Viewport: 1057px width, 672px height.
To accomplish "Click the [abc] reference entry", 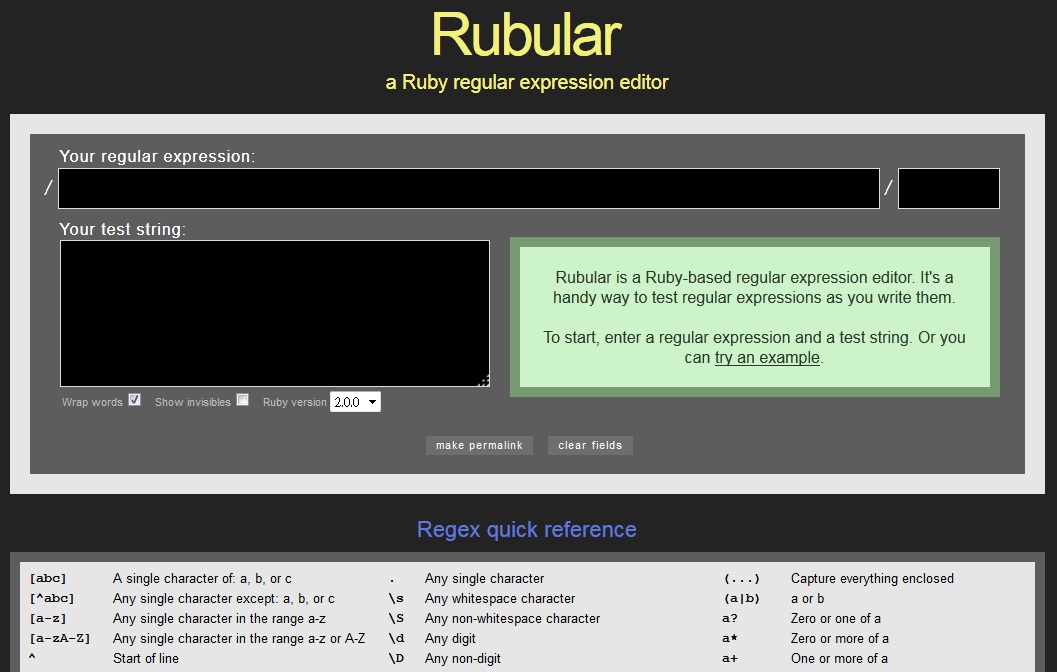I will point(48,579).
